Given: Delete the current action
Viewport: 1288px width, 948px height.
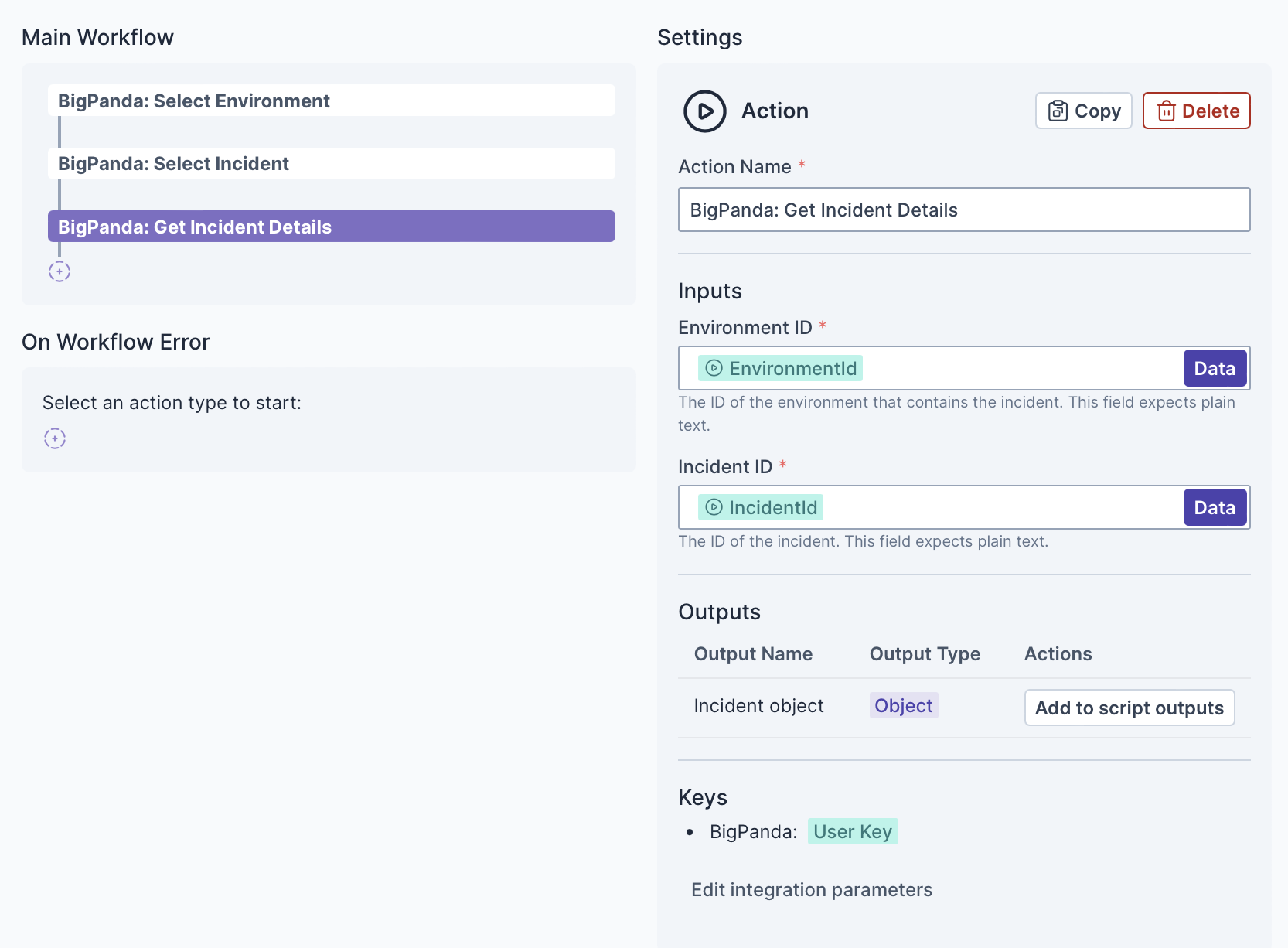Looking at the screenshot, I should [1196, 111].
